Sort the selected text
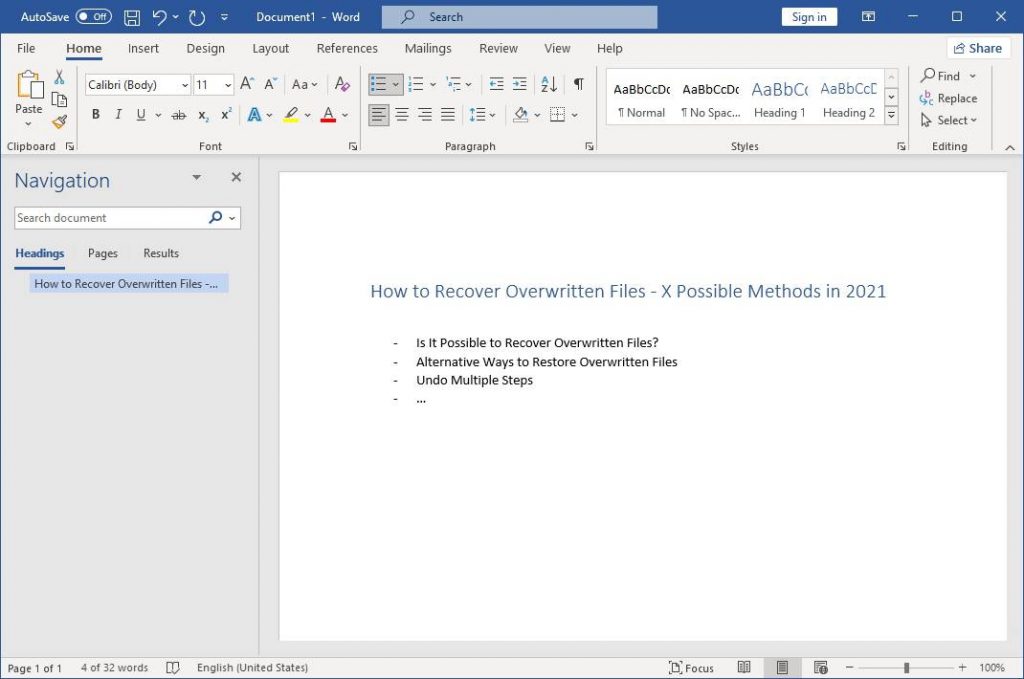This screenshot has height=679, width=1024. pos(548,84)
